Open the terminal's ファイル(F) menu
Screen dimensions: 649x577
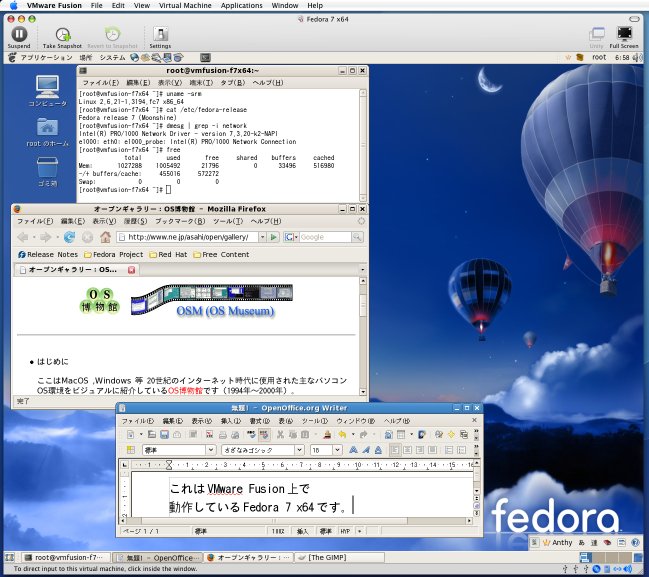coord(101,82)
